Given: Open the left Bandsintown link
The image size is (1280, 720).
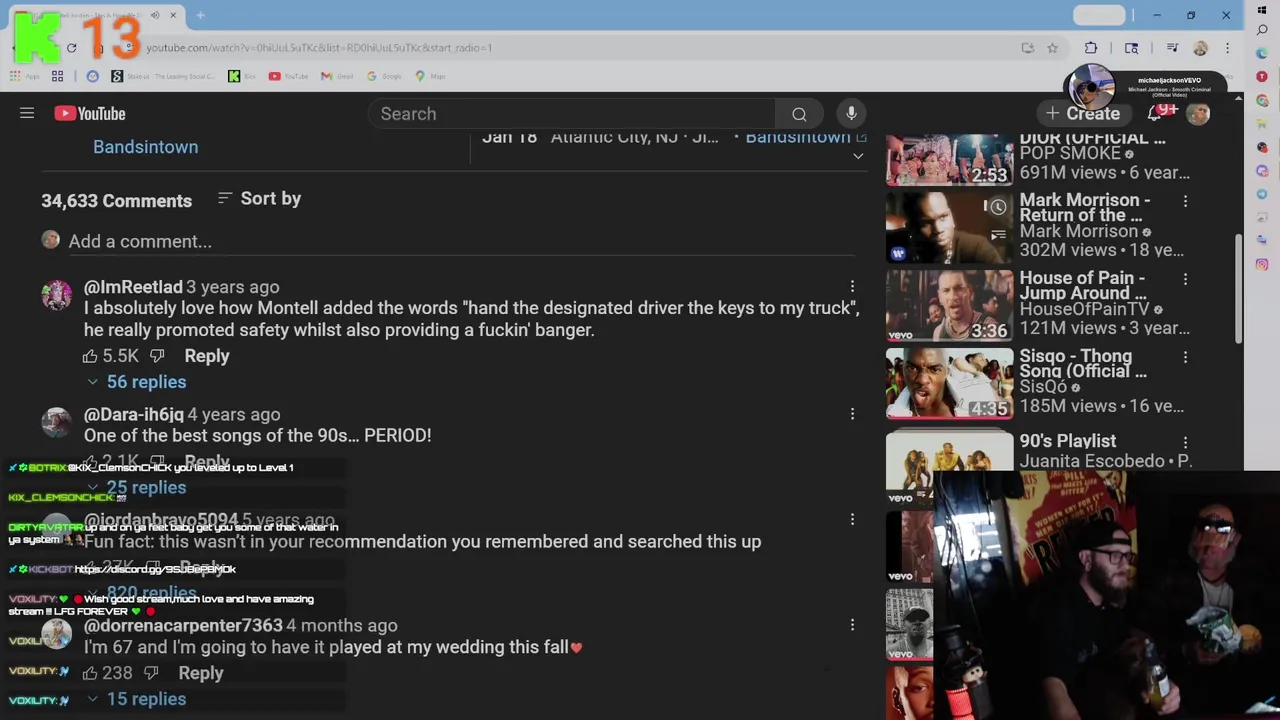Looking at the screenshot, I should click(x=146, y=147).
